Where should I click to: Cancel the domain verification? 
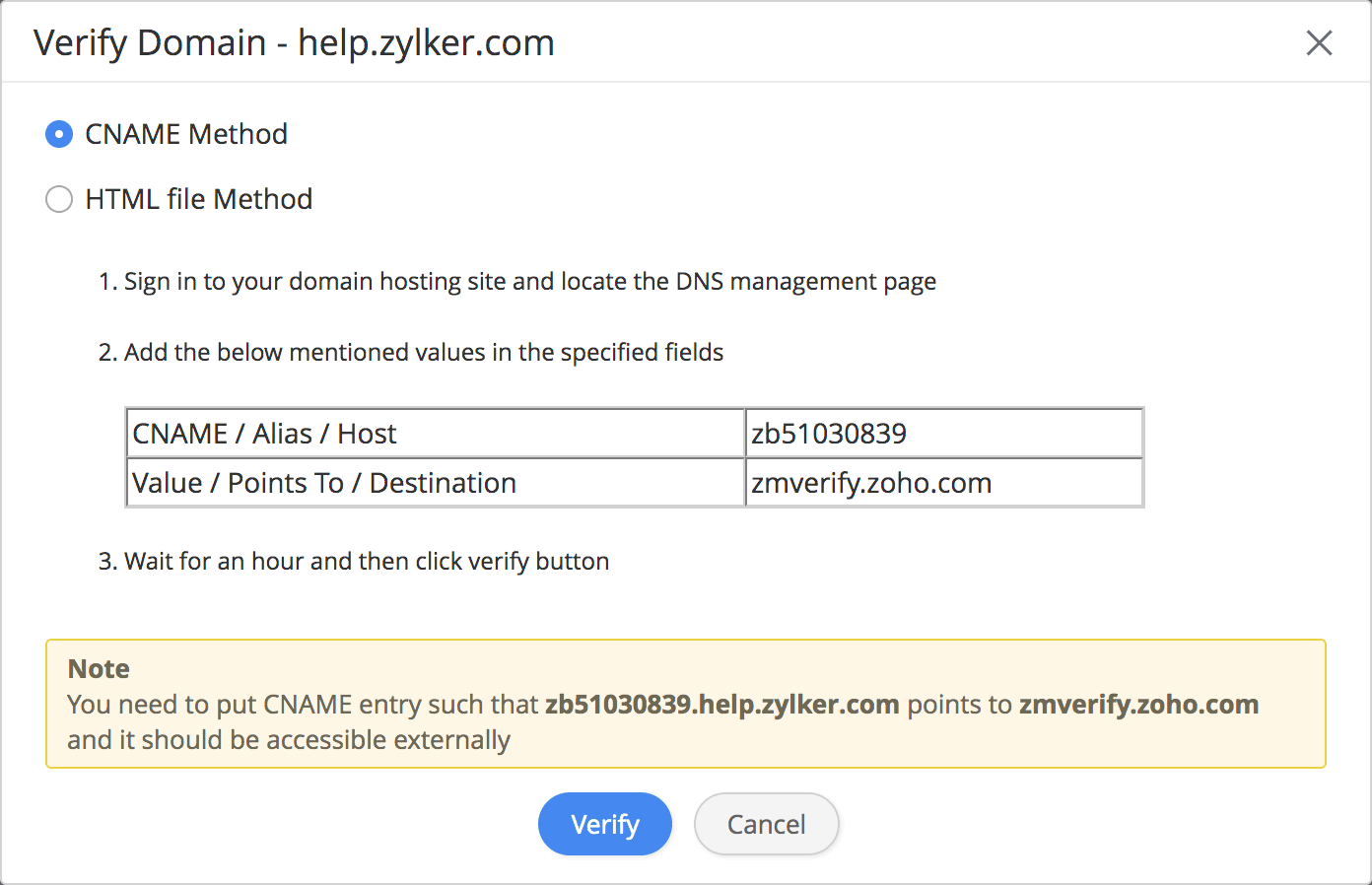[766, 824]
